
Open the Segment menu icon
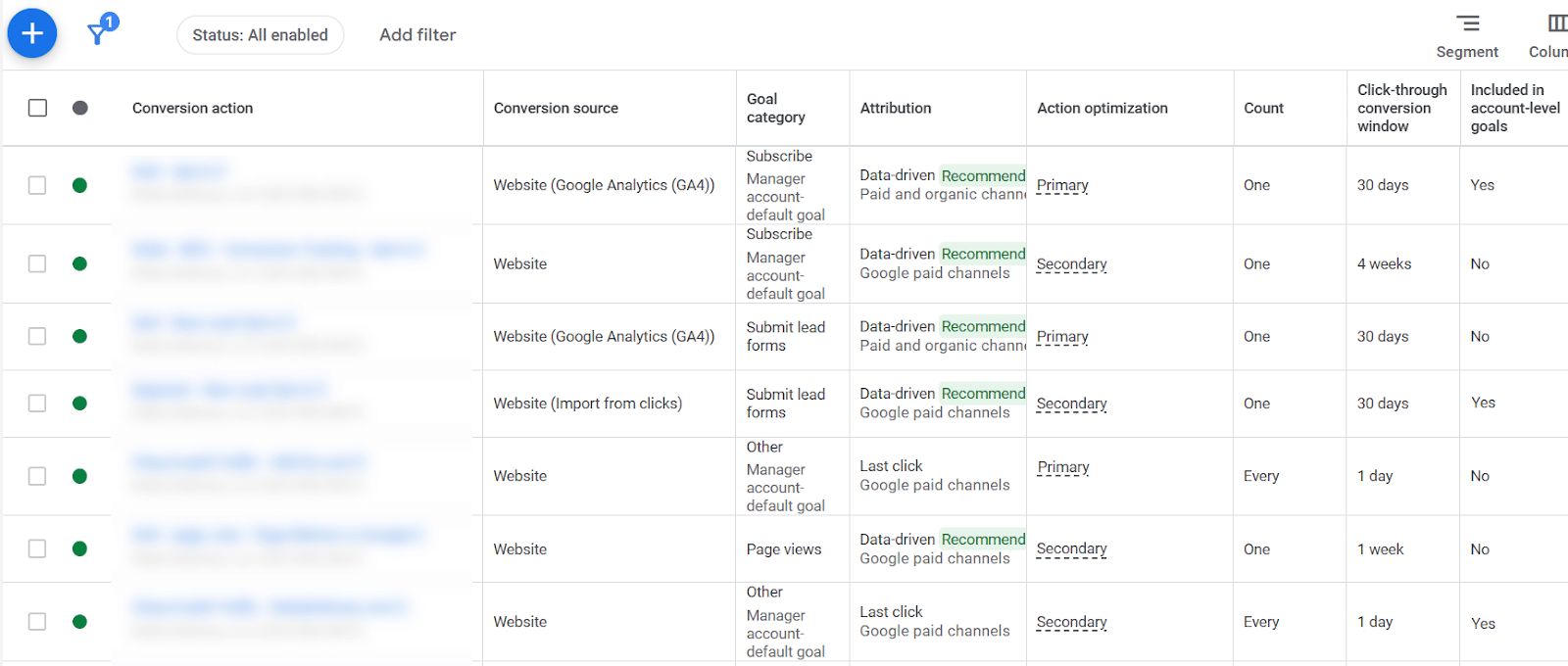[1467, 24]
